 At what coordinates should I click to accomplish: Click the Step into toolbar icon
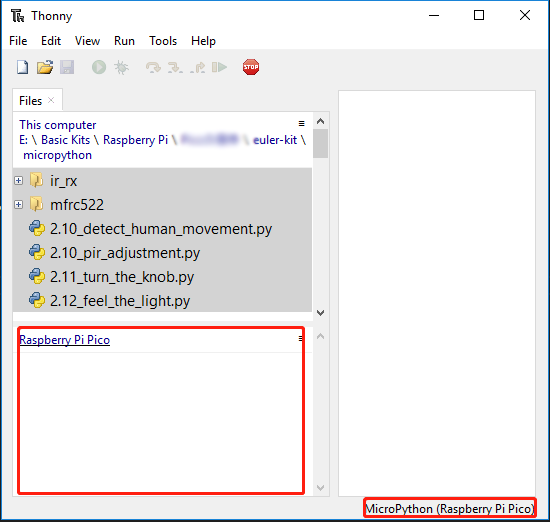click(175, 67)
